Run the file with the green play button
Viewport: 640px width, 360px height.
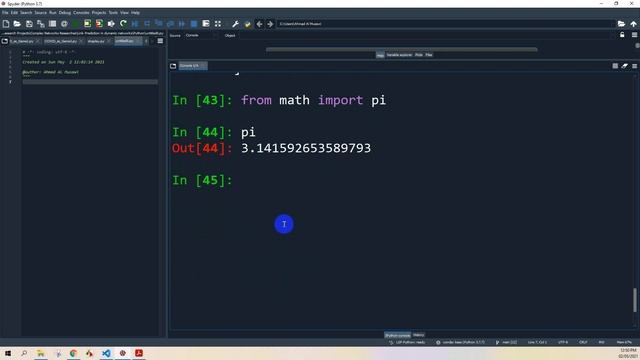click(x=76, y=24)
